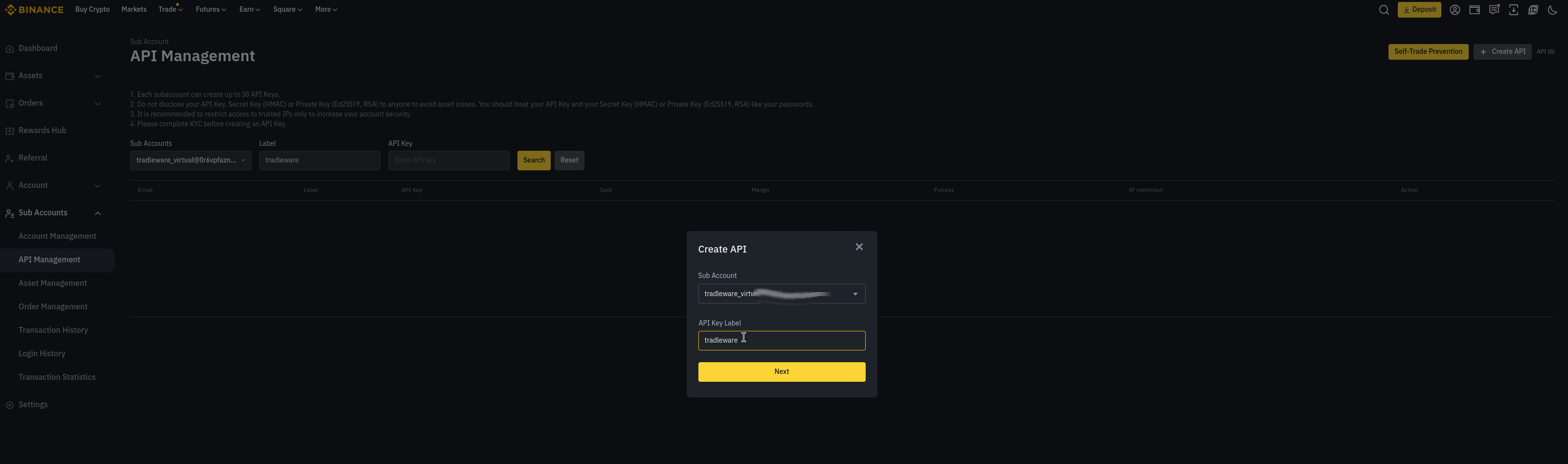Expand the Assets chevron
1568x464 pixels.
tap(97, 76)
